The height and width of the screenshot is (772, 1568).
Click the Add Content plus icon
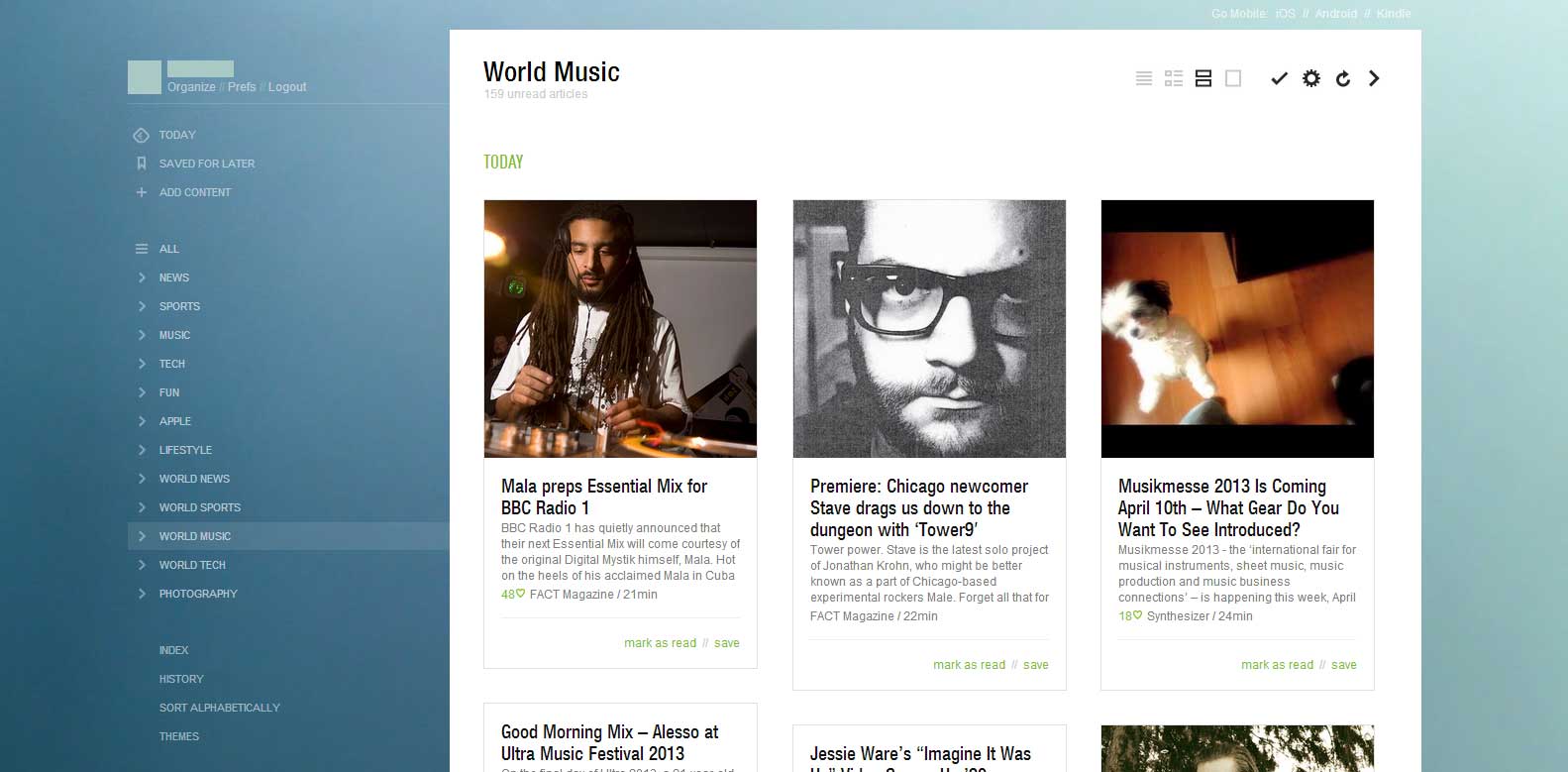click(x=142, y=192)
